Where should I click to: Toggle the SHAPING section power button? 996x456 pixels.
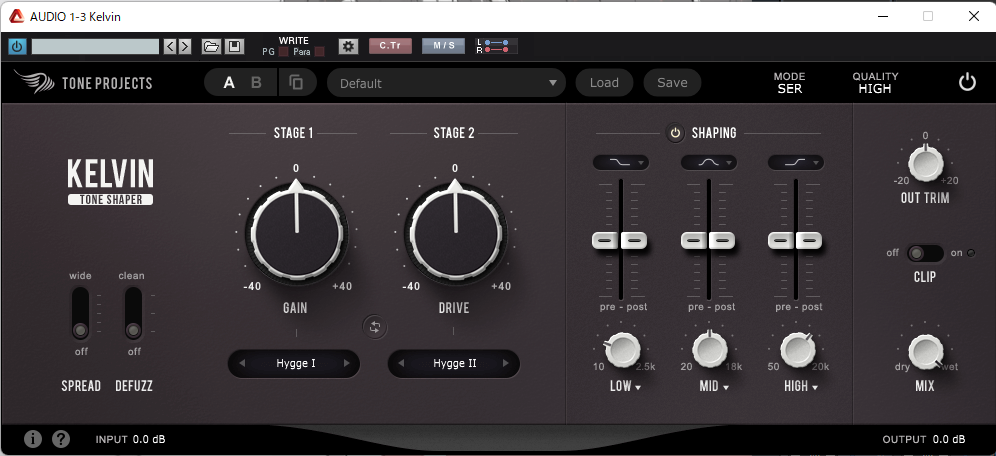pyautogui.click(x=675, y=133)
